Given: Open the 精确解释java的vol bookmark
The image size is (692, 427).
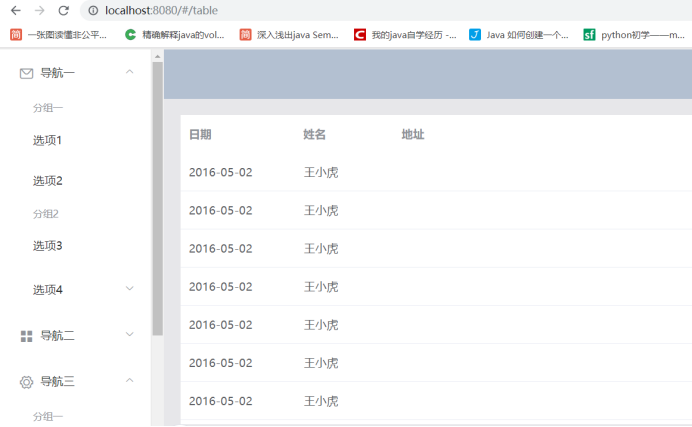Looking at the screenshot, I should (x=175, y=35).
